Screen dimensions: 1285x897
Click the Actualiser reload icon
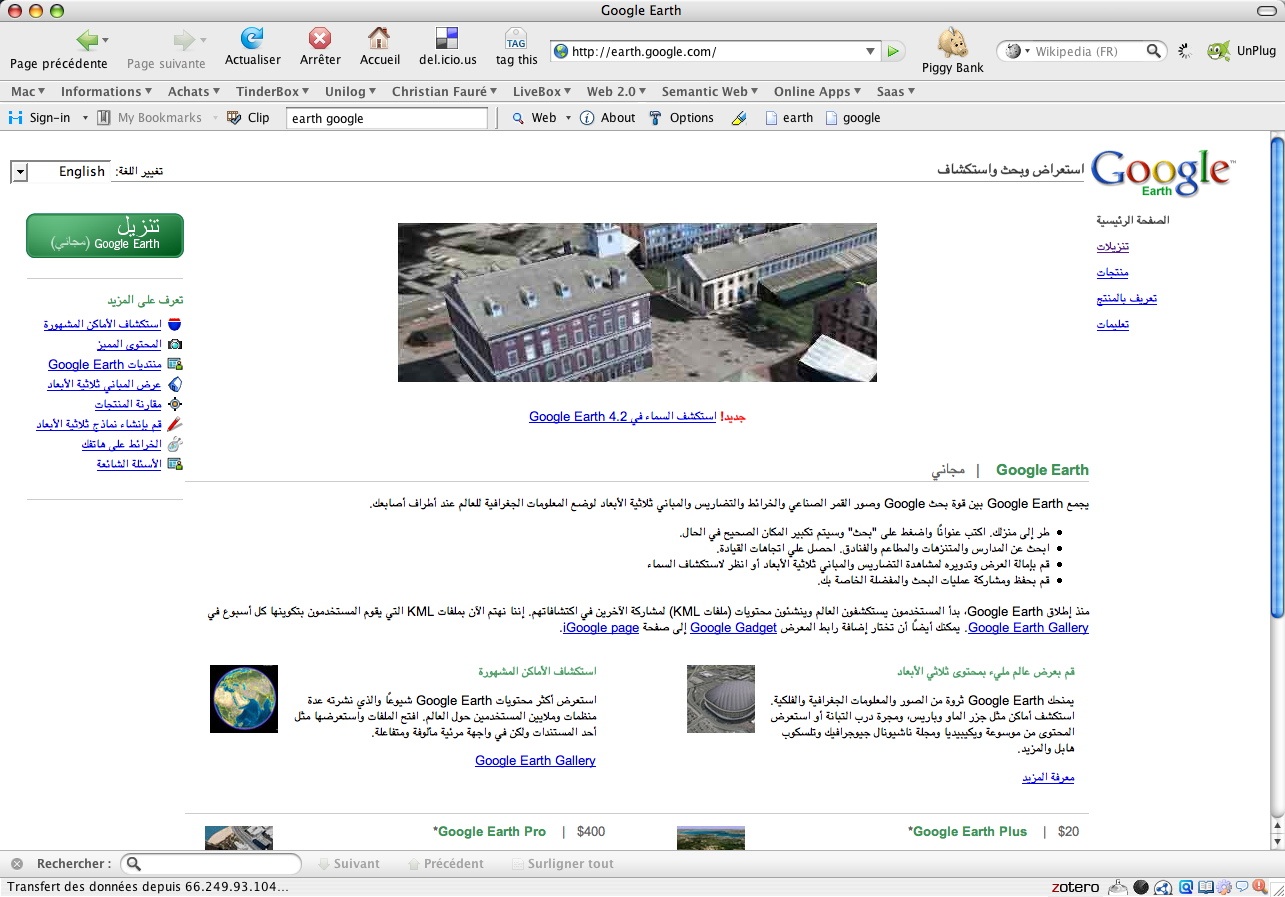[252, 39]
